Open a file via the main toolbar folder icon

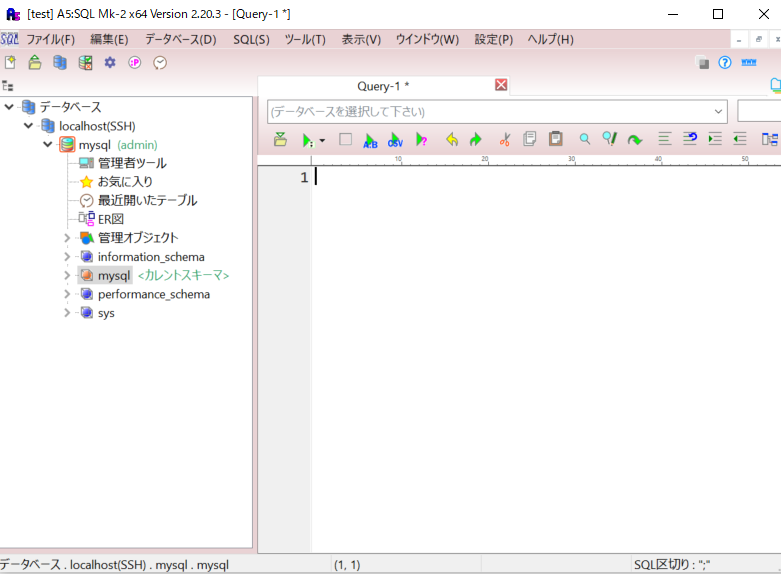[x=35, y=63]
